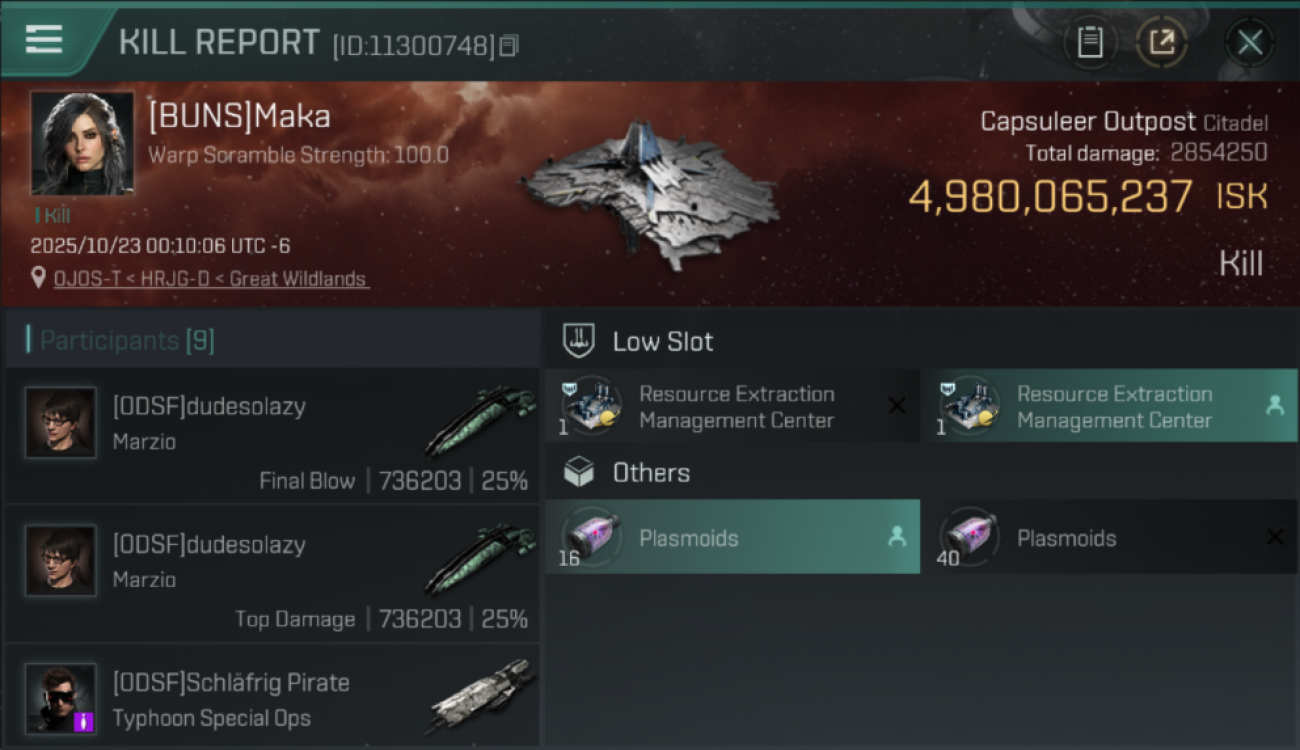Select the 16 Plasmoids dropped item

pyautogui.click(x=732, y=537)
